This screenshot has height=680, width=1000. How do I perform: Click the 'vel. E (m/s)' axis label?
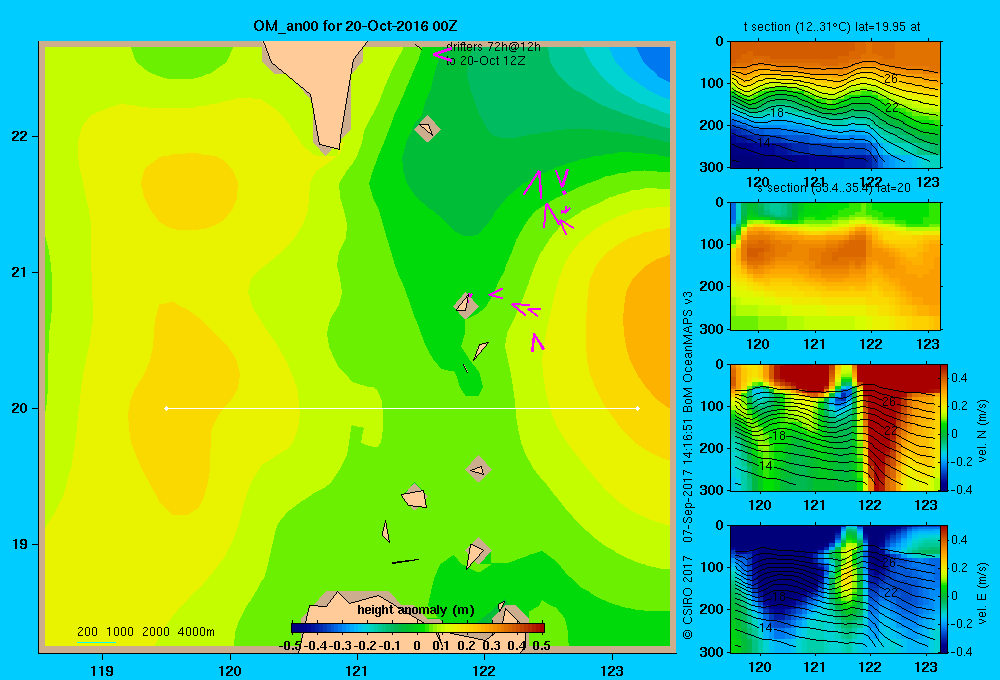coord(982,593)
